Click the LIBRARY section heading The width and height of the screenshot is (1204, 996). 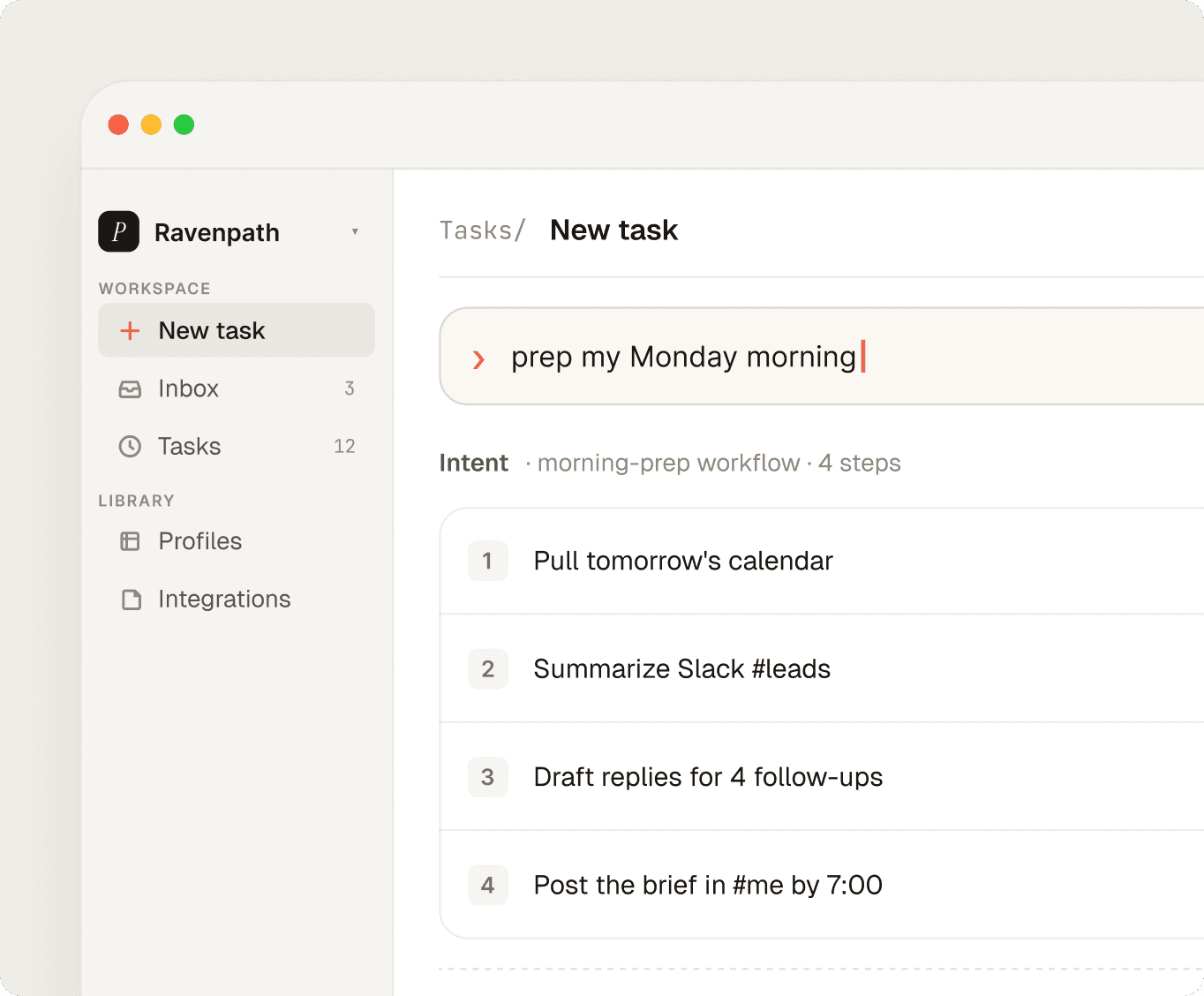coord(136,501)
